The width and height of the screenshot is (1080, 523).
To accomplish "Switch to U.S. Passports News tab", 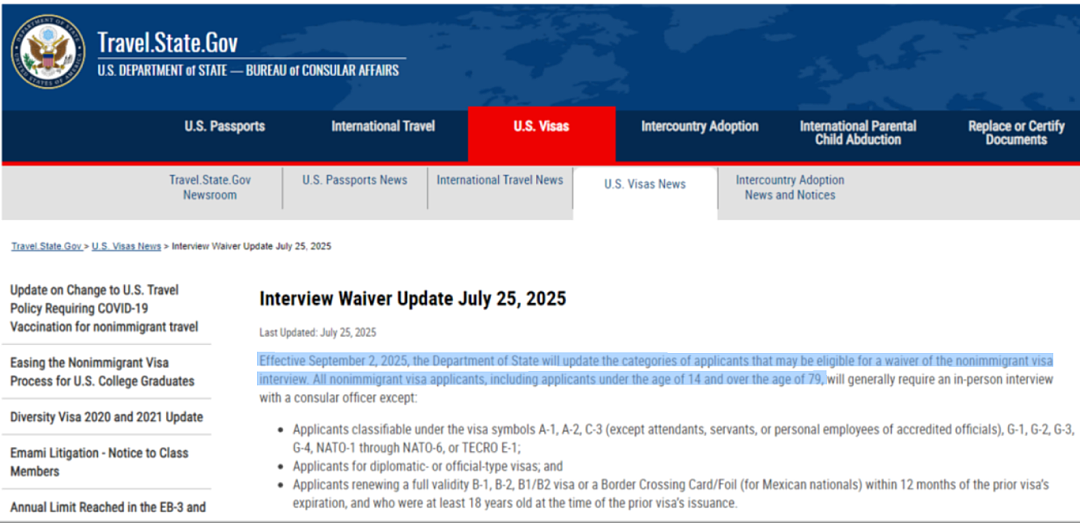I will coord(355,180).
